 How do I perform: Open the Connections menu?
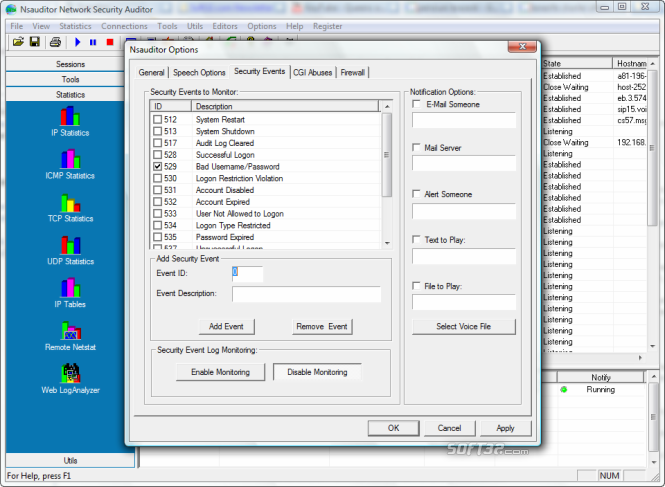coord(124,26)
